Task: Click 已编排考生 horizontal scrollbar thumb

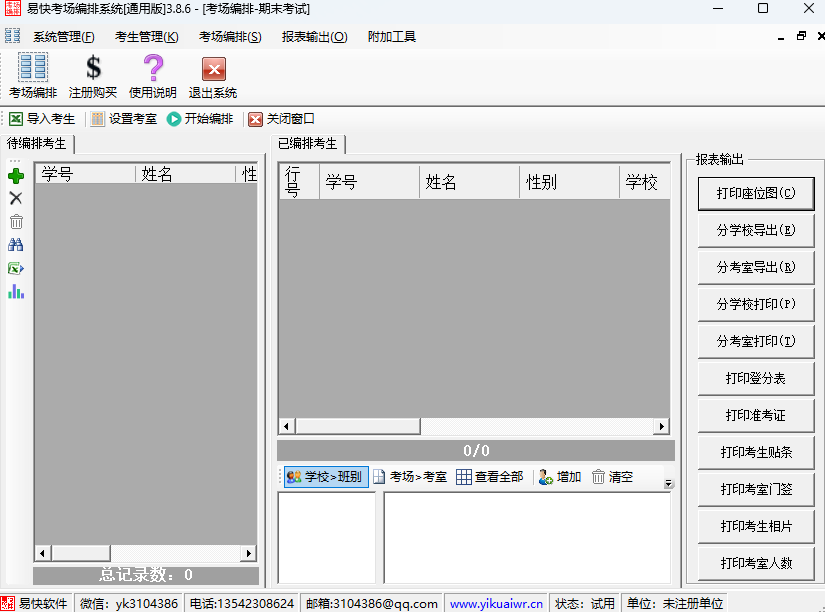Action: point(358,426)
